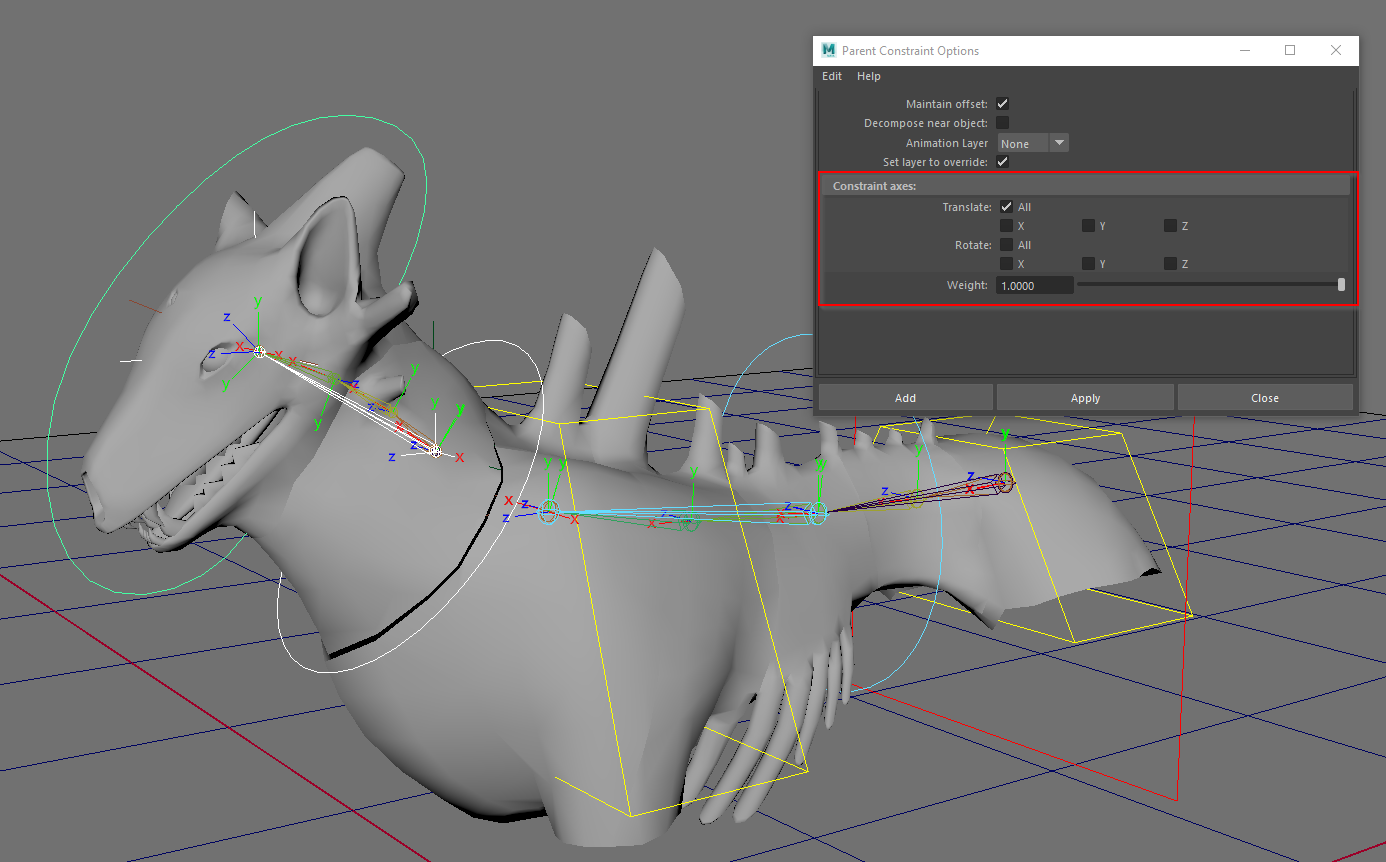
Task: Collapse the Constraint axes section header
Action: pos(1085,186)
